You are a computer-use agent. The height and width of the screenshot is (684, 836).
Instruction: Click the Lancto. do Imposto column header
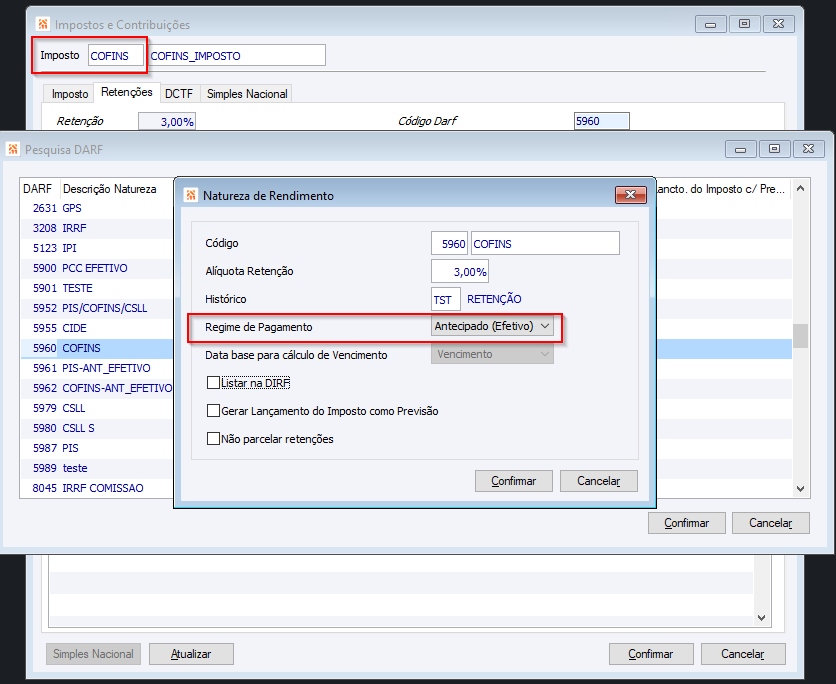722,189
